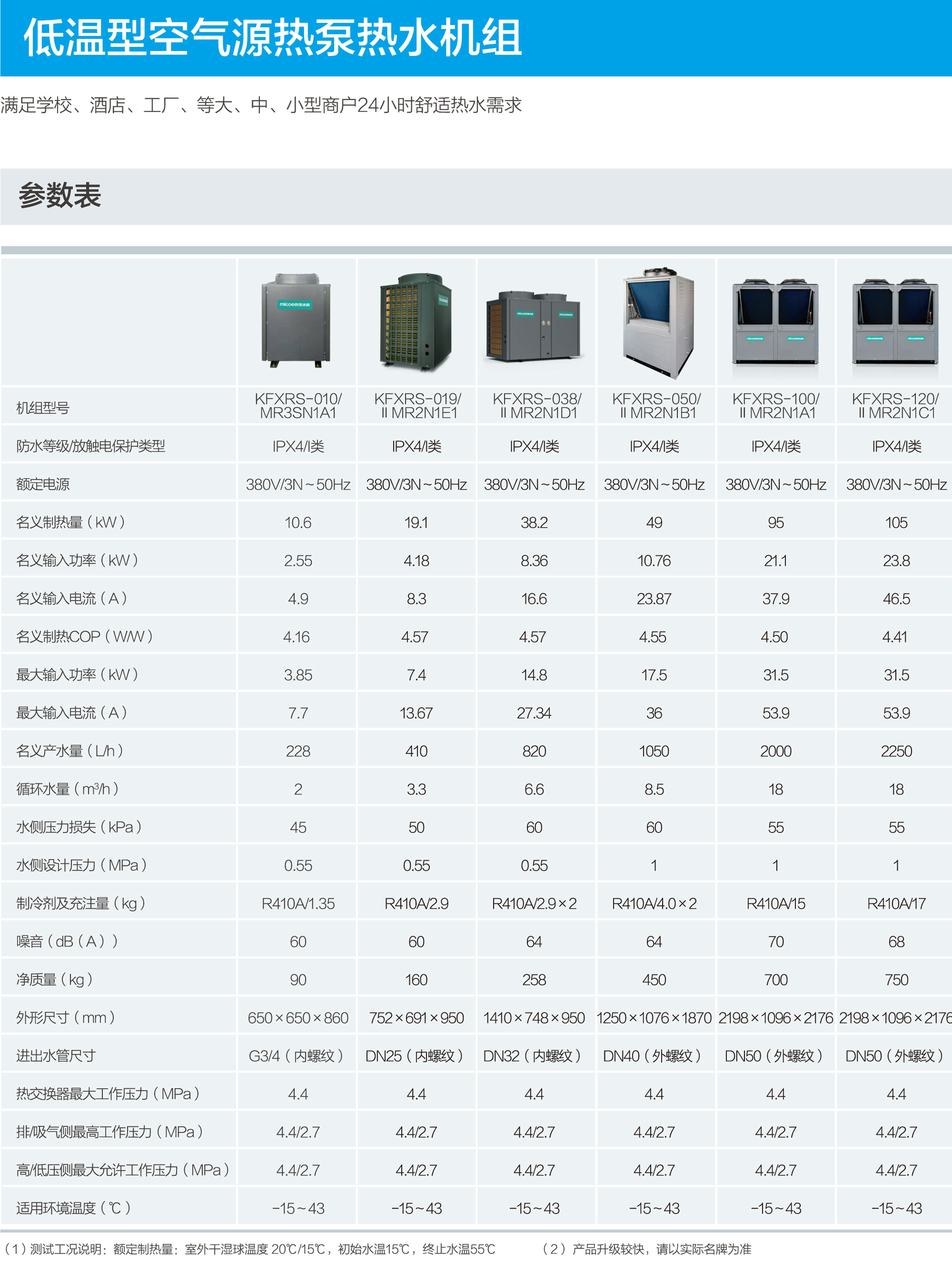Click the 制冷剂及充注量 (kg) row label
The width and height of the screenshot is (952, 1263).
tap(81, 903)
